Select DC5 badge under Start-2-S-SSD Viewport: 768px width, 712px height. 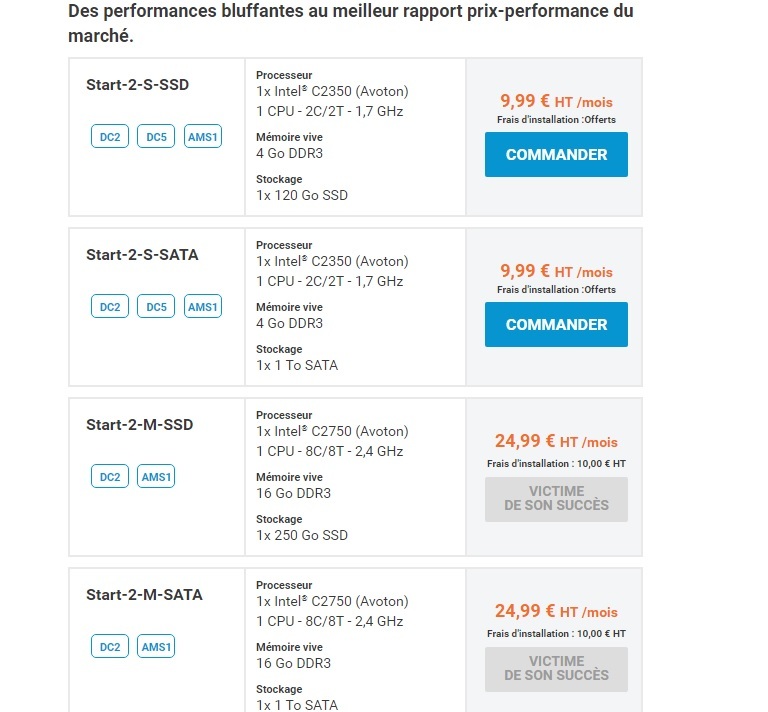click(156, 137)
